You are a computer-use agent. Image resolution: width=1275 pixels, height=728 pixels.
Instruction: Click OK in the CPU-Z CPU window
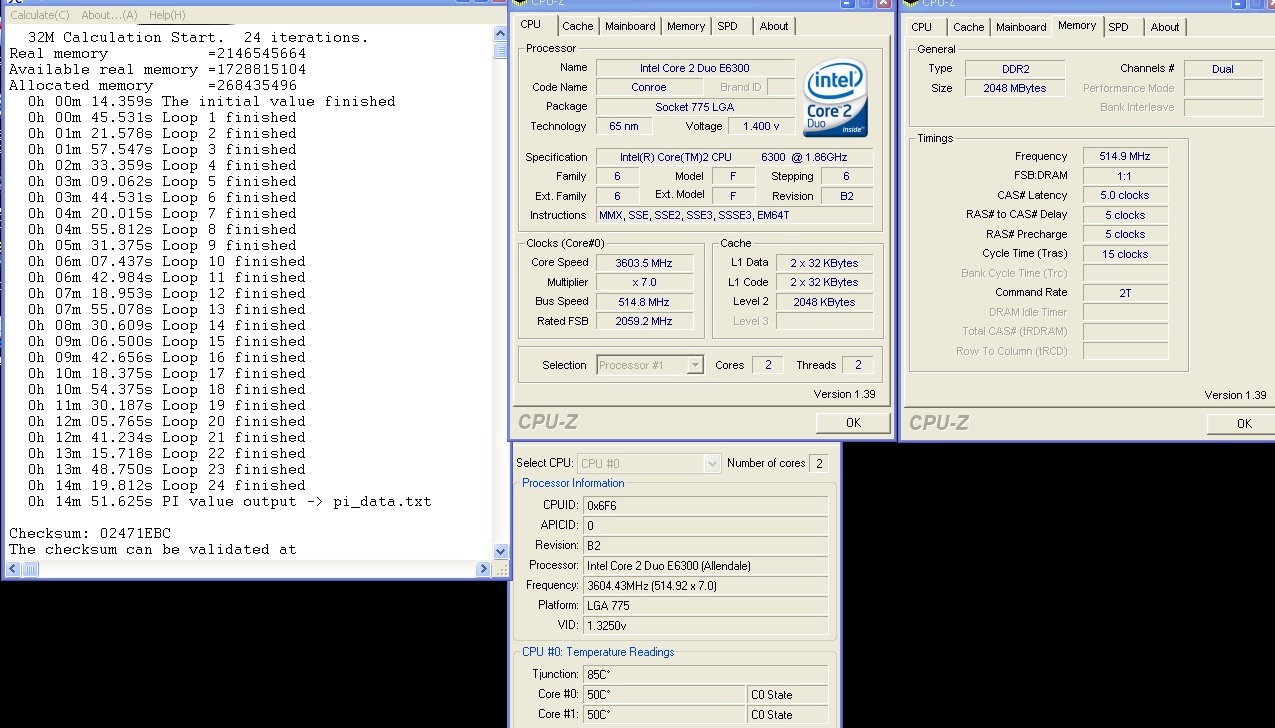853,423
